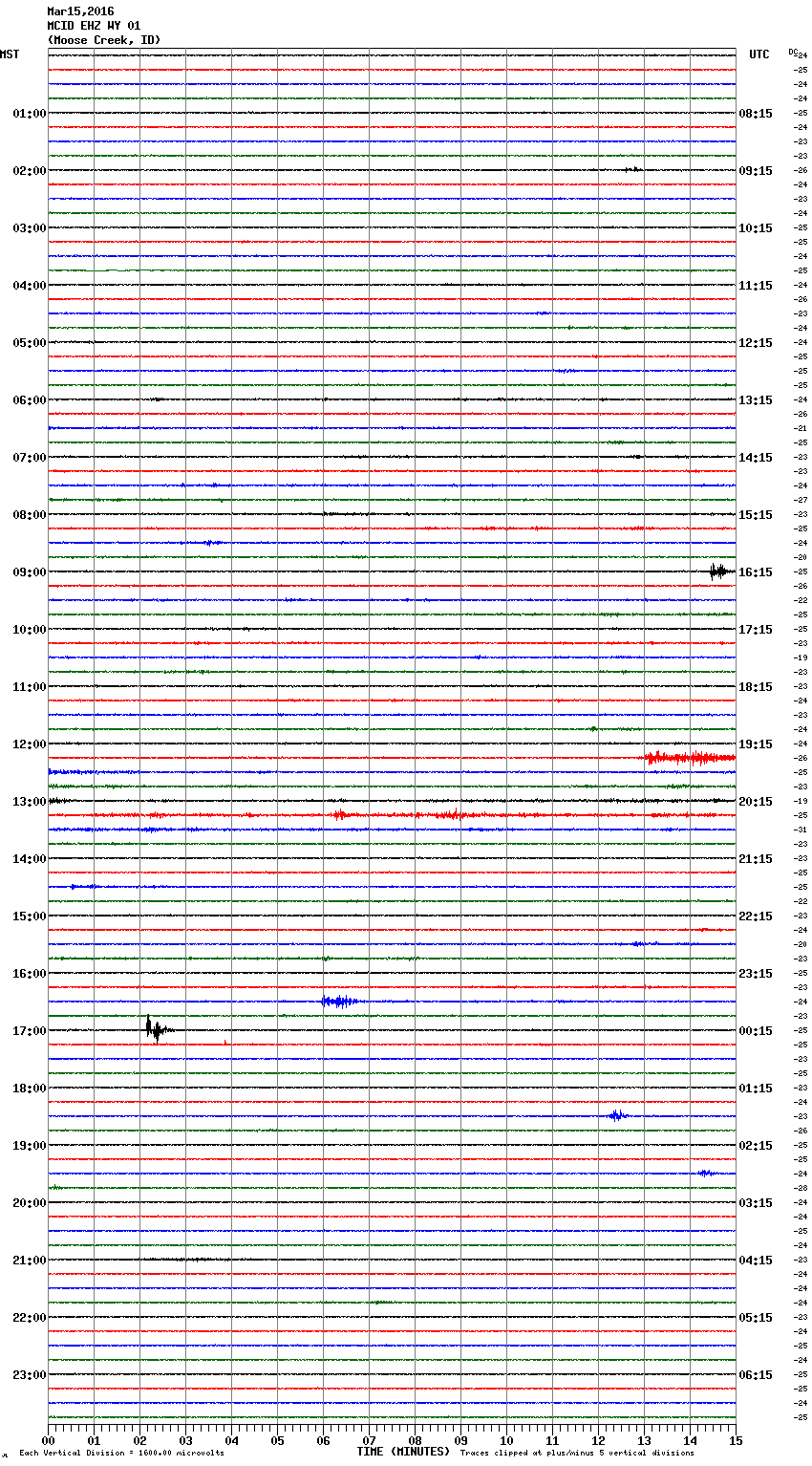Click the 23:00 MST time label
Screen dimensions: 812x1466
30,1375
